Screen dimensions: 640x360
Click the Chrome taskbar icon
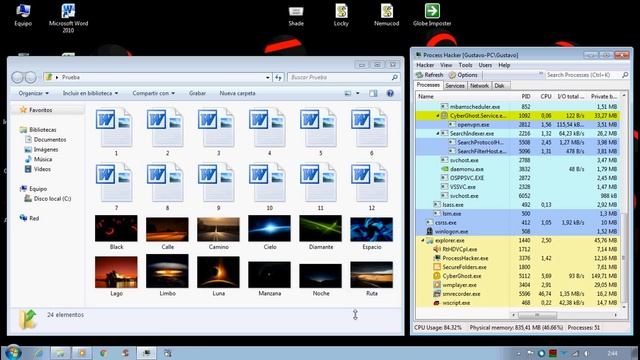(103, 353)
